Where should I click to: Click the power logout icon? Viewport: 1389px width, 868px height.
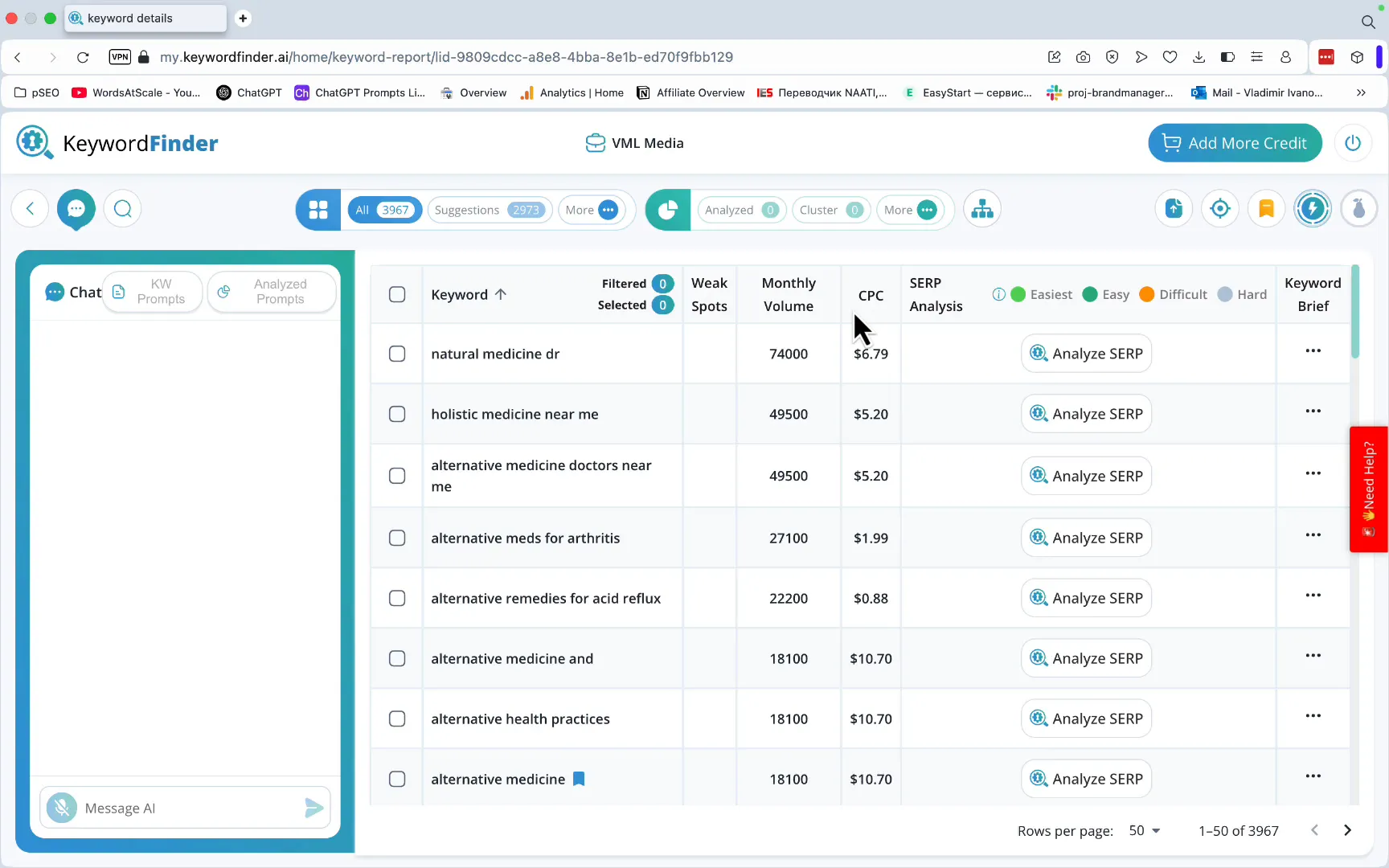click(1353, 143)
